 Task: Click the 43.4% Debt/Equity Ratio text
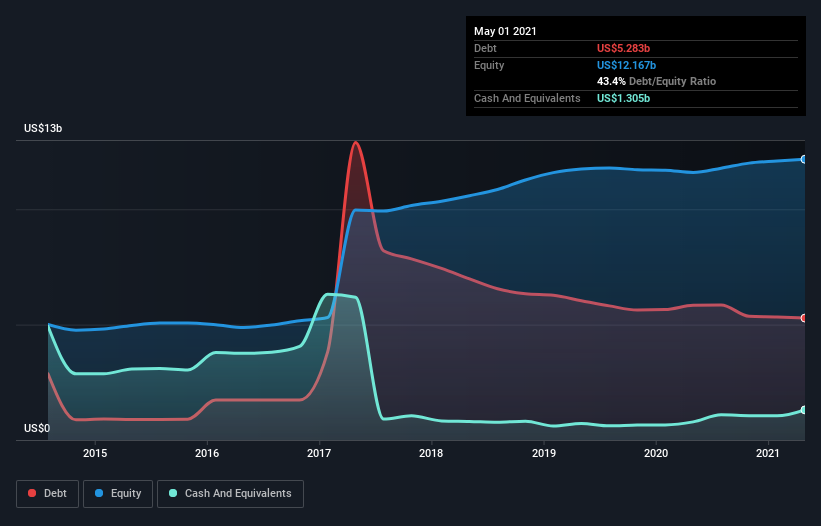point(657,81)
